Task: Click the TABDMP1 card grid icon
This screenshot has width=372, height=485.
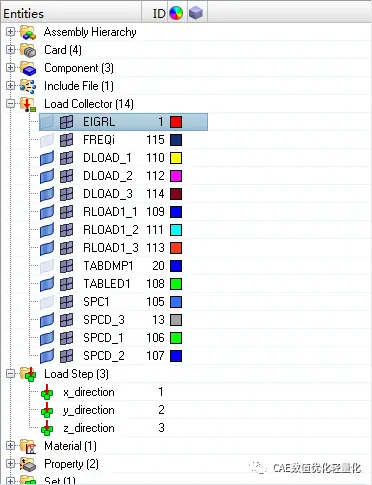Action: [x=66, y=266]
